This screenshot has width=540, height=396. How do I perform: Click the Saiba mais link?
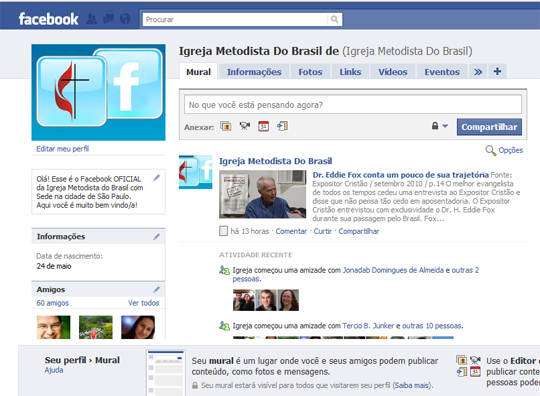coord(413,385)
